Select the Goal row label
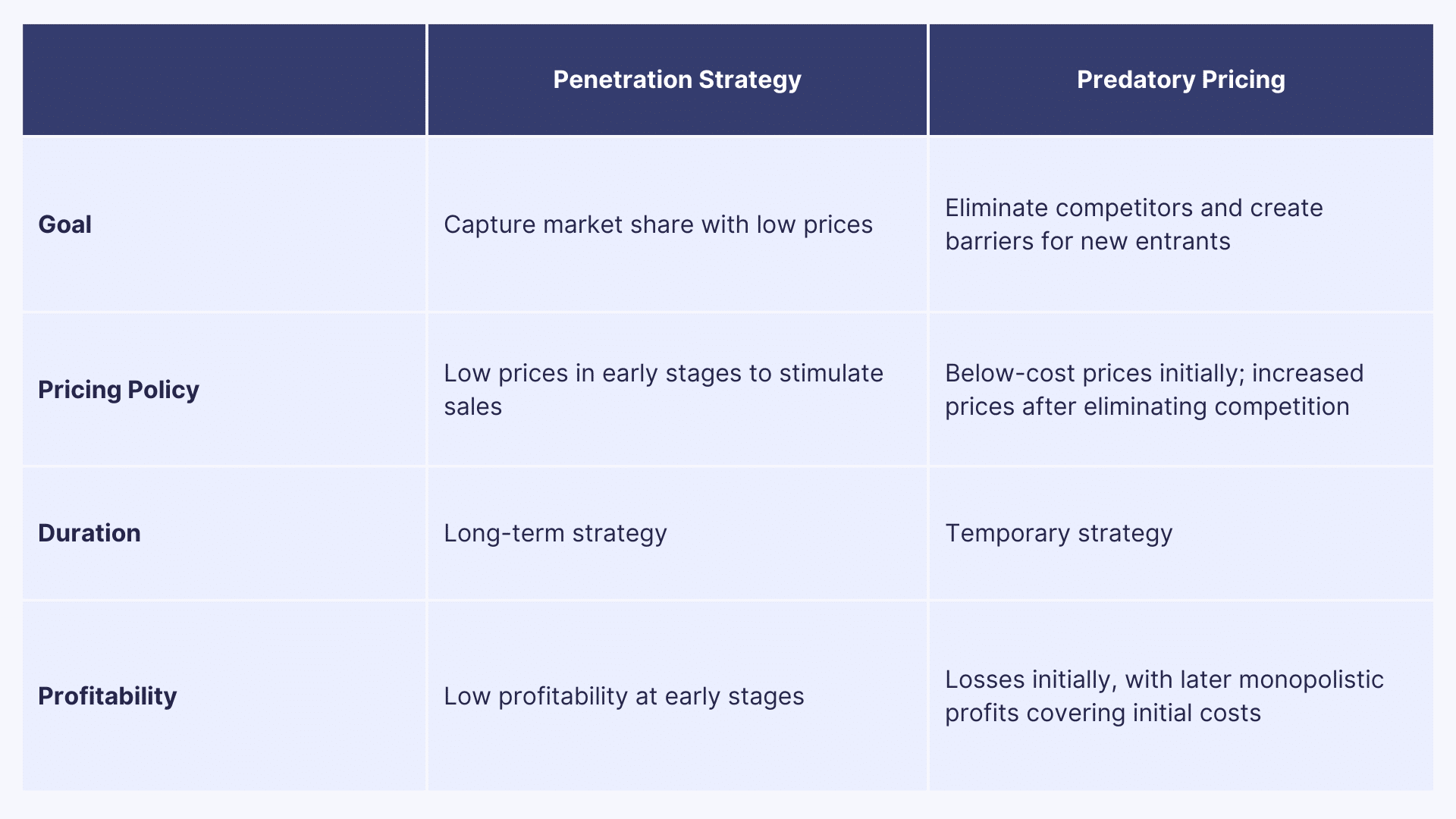The width and height of the screenshot is (1456, 819). pyautogui.click(x=65, y=224)
